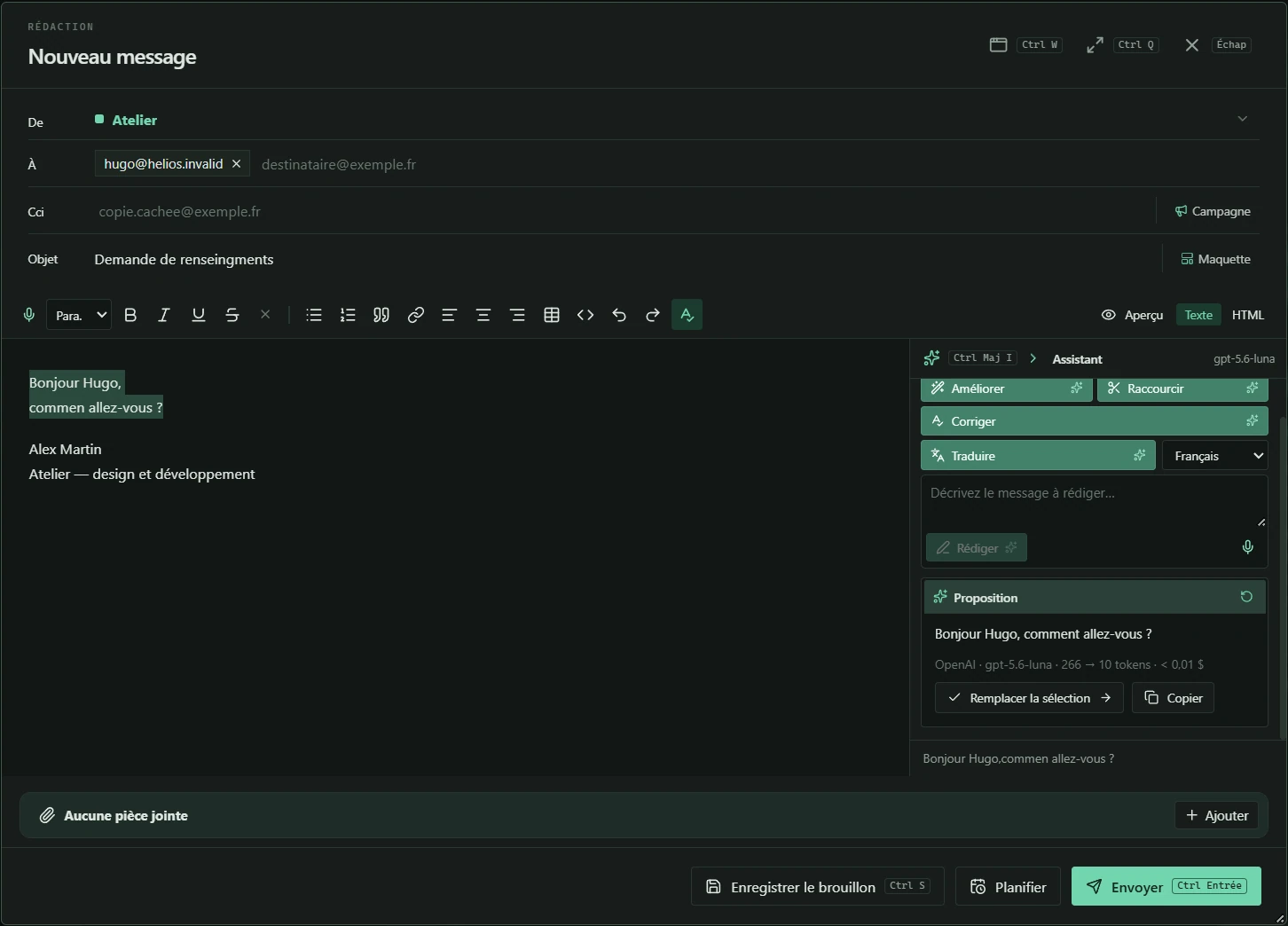
Task: Undo the last edit
Action: [619, 315]
